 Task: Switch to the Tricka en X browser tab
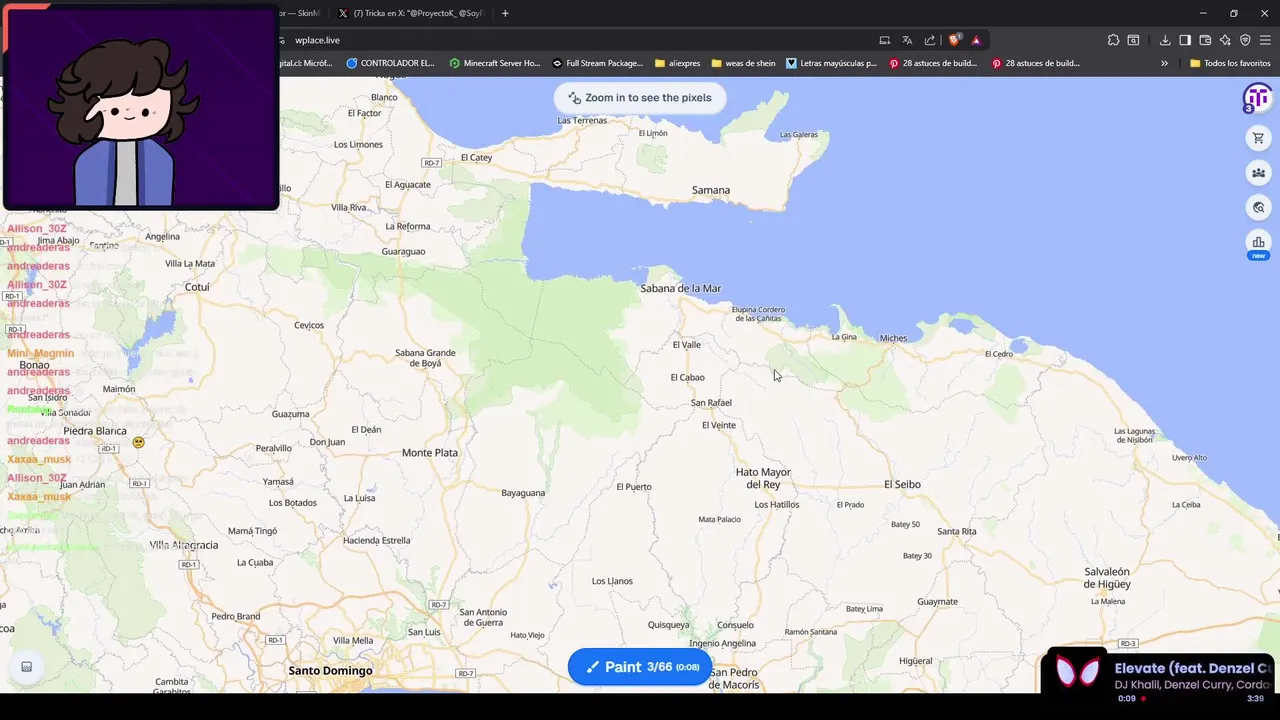pyautogui.click(x=410, y=13)
